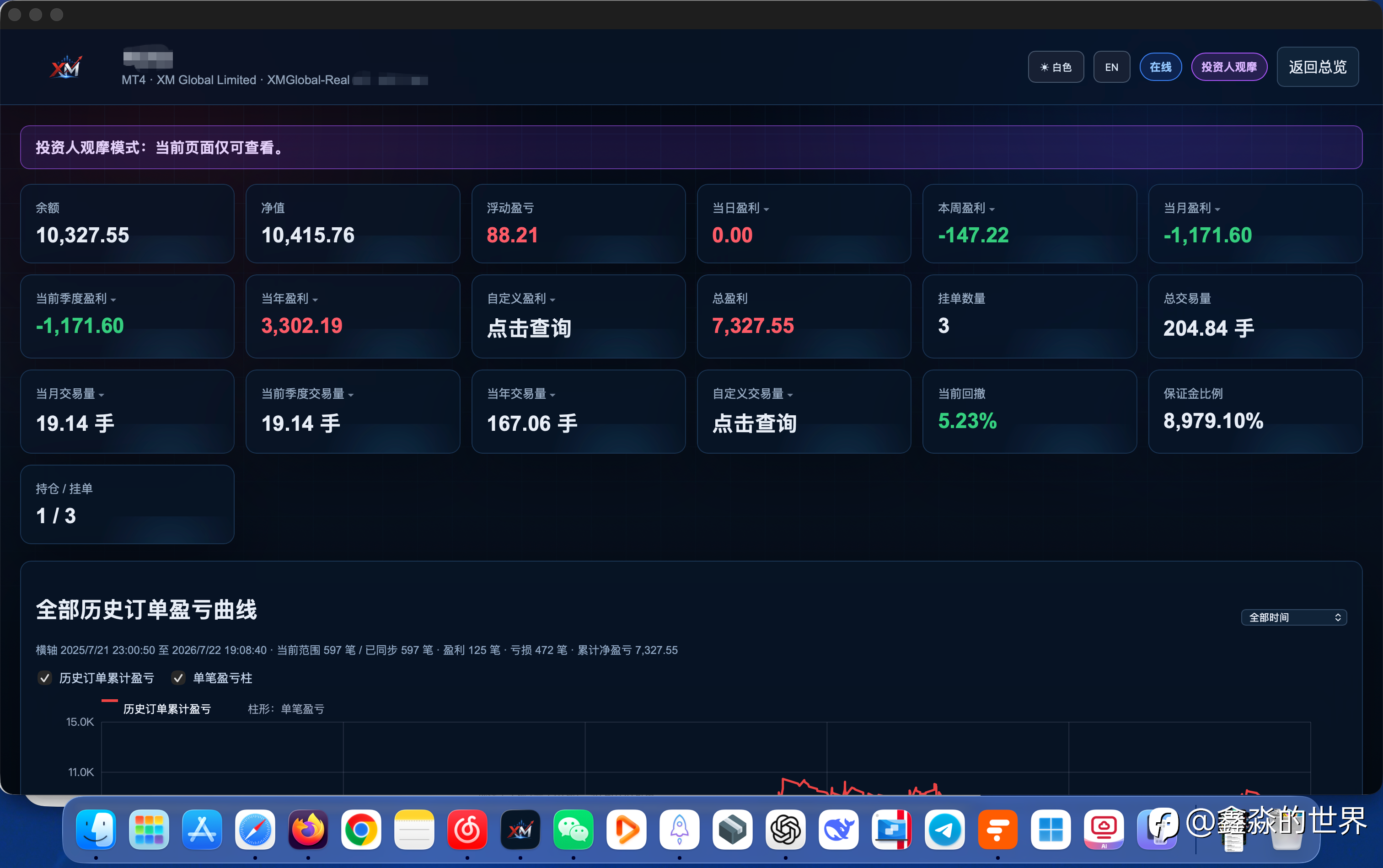Screen dimensions: 1383x868
Task: Expand the 当前季度盈利 period dropdown
Action: (113, 300)
